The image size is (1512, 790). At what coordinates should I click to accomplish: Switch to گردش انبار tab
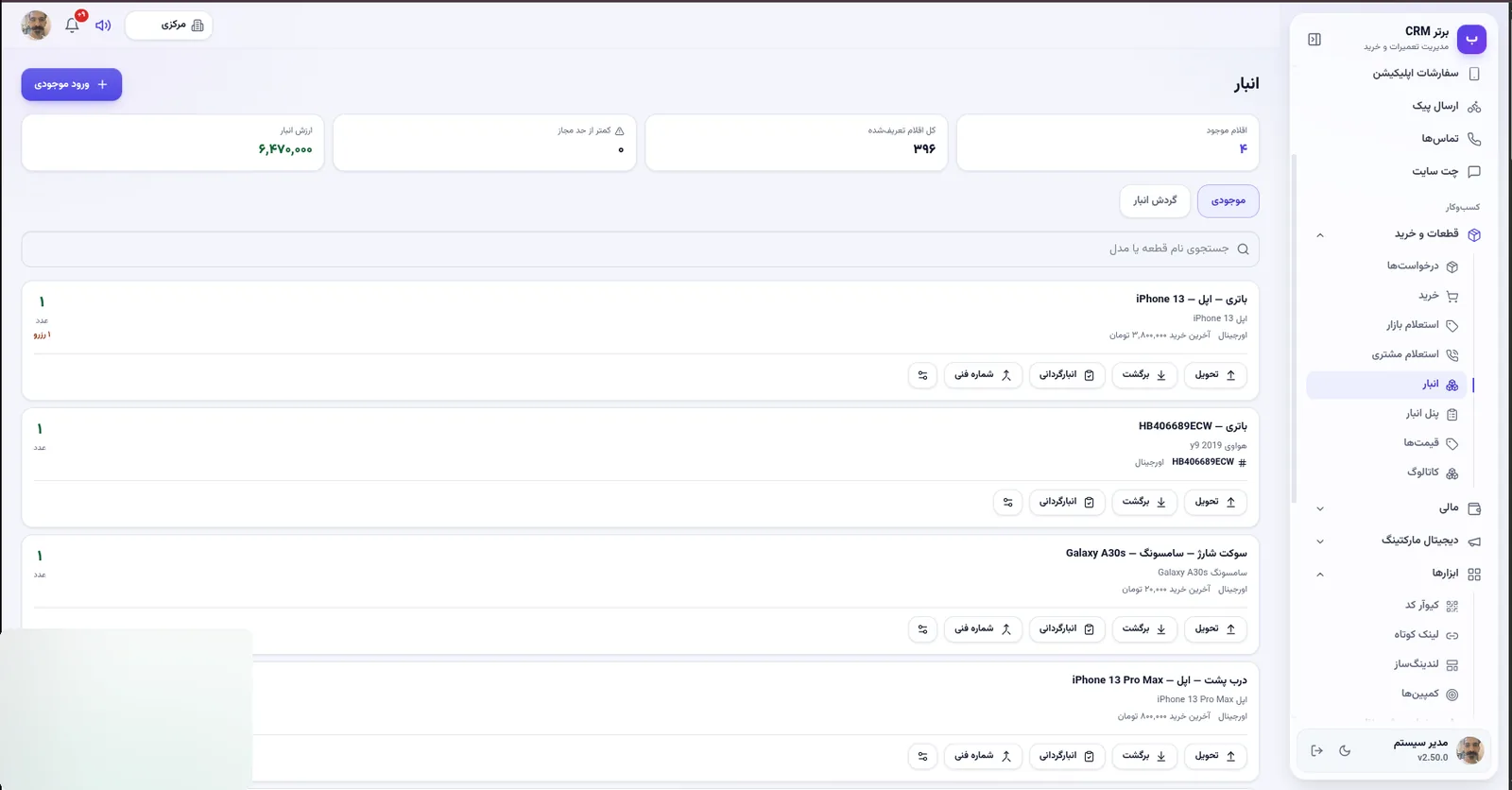tap(1155, 200)
